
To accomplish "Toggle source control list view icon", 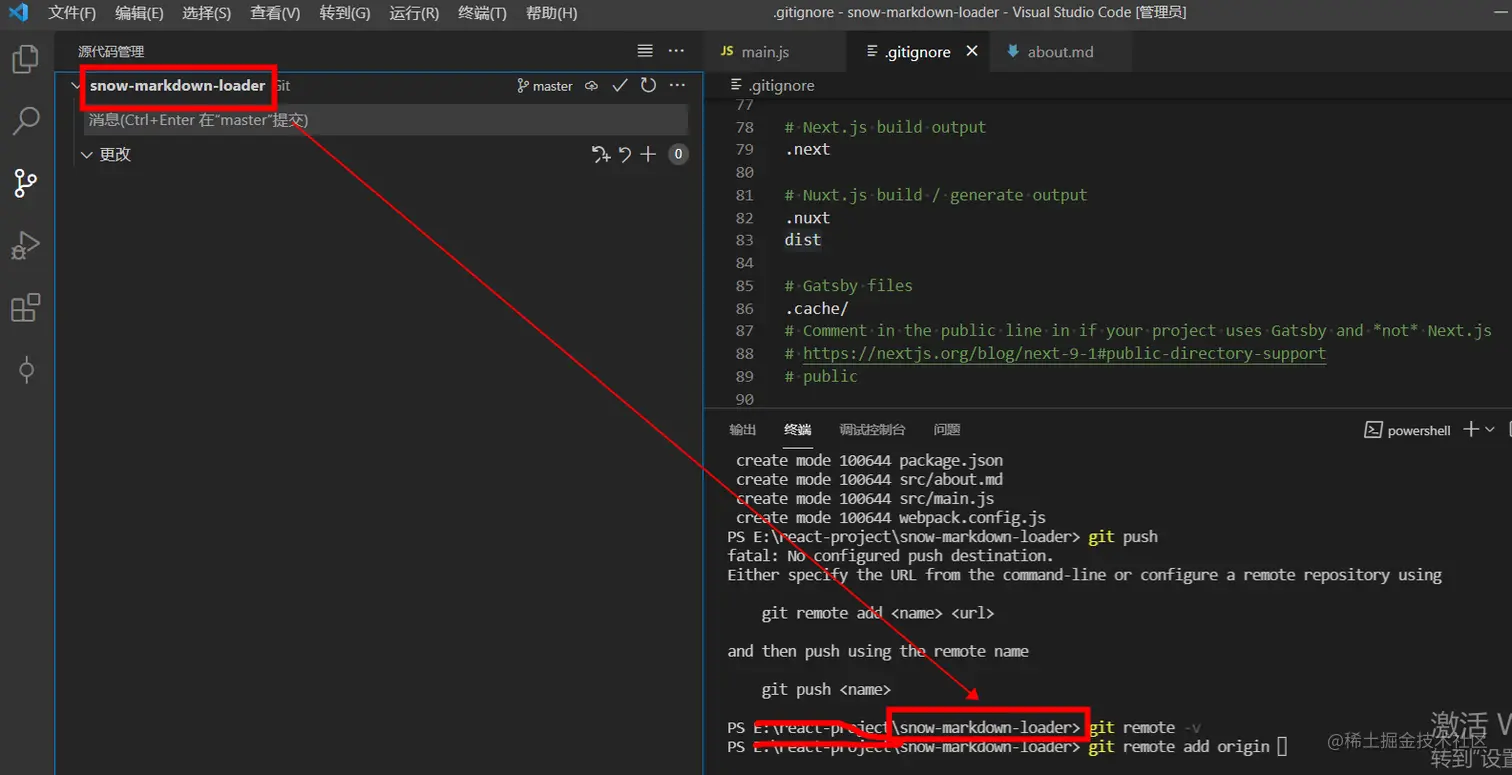I will tap(645, 51).
